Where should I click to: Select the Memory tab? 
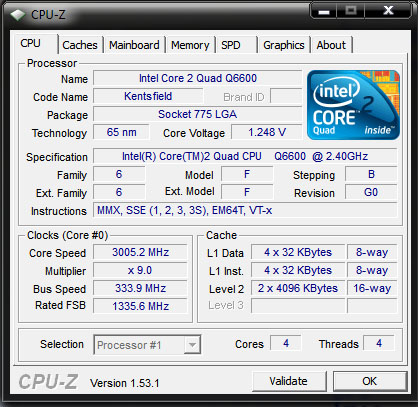click(x=190, y=45)
